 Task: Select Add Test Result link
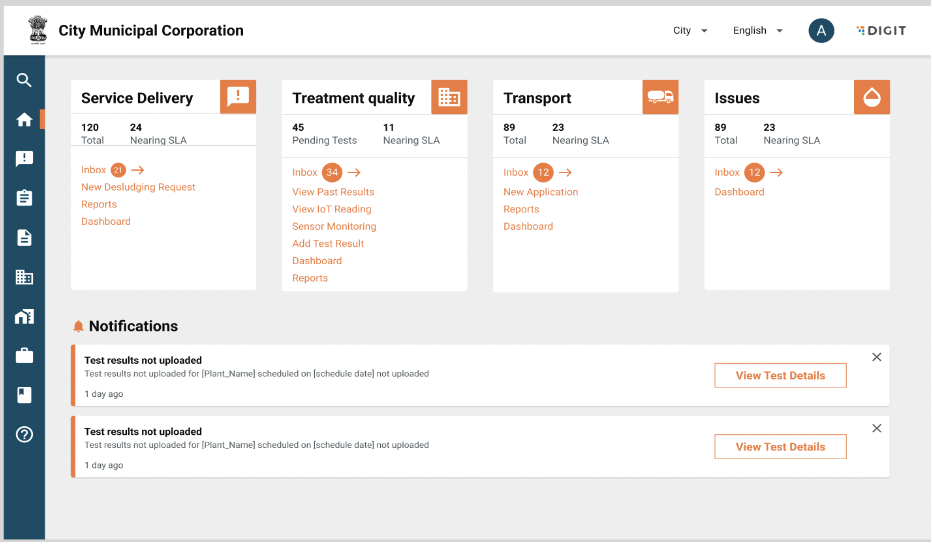[x=328, y=244]
